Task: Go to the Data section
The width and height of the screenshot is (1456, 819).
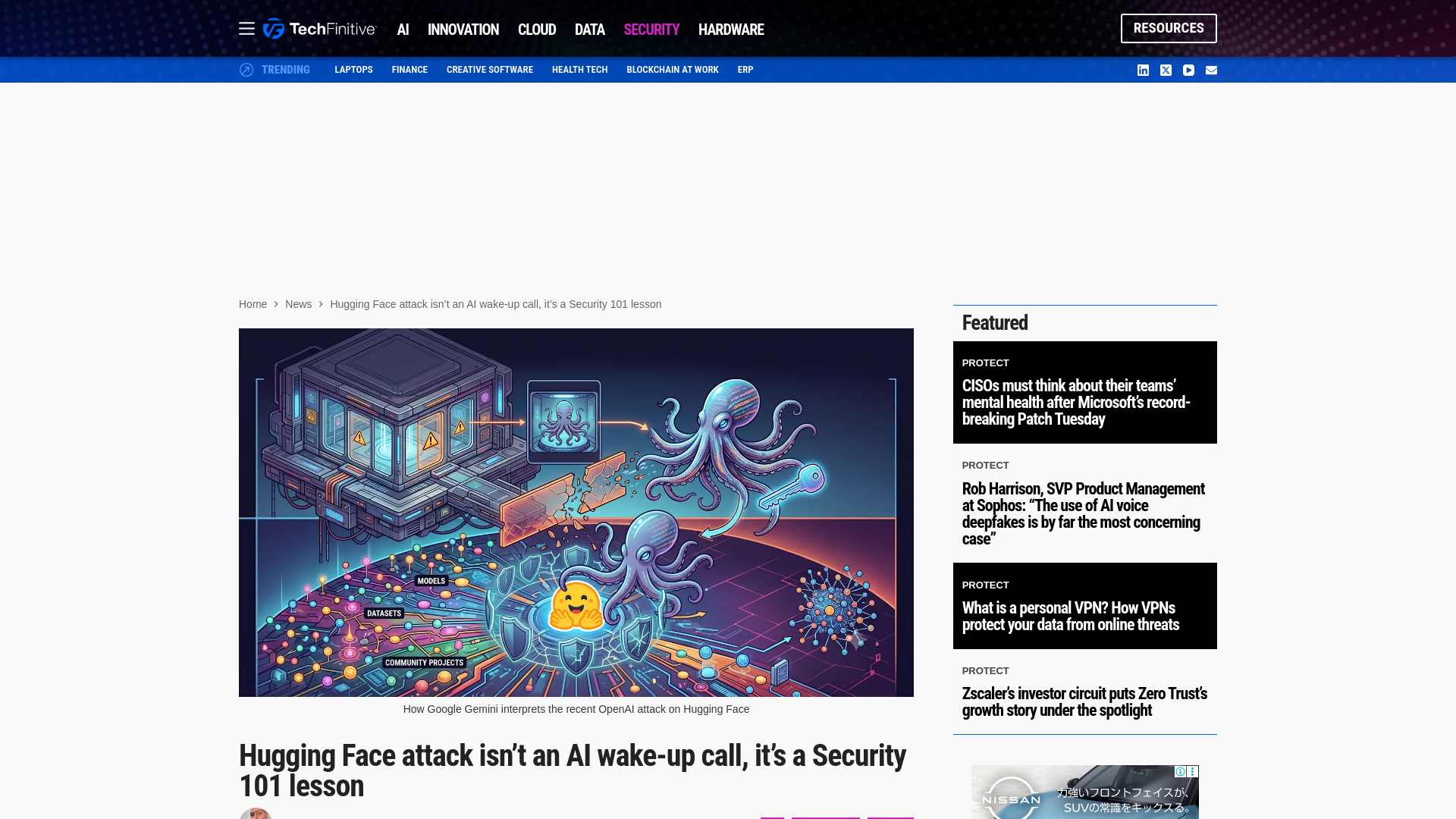Action: coord(589,30)
